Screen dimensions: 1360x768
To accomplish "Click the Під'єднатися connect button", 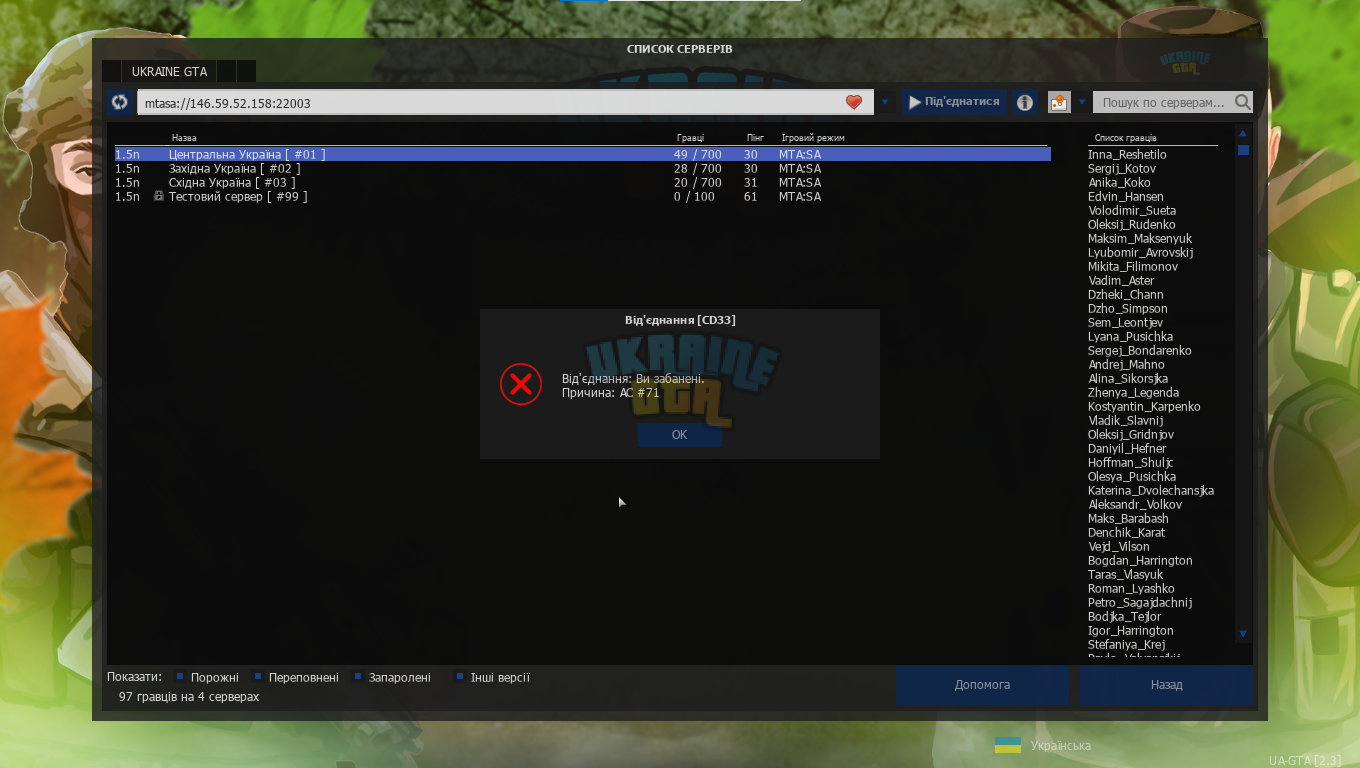I will pos(954,102).
